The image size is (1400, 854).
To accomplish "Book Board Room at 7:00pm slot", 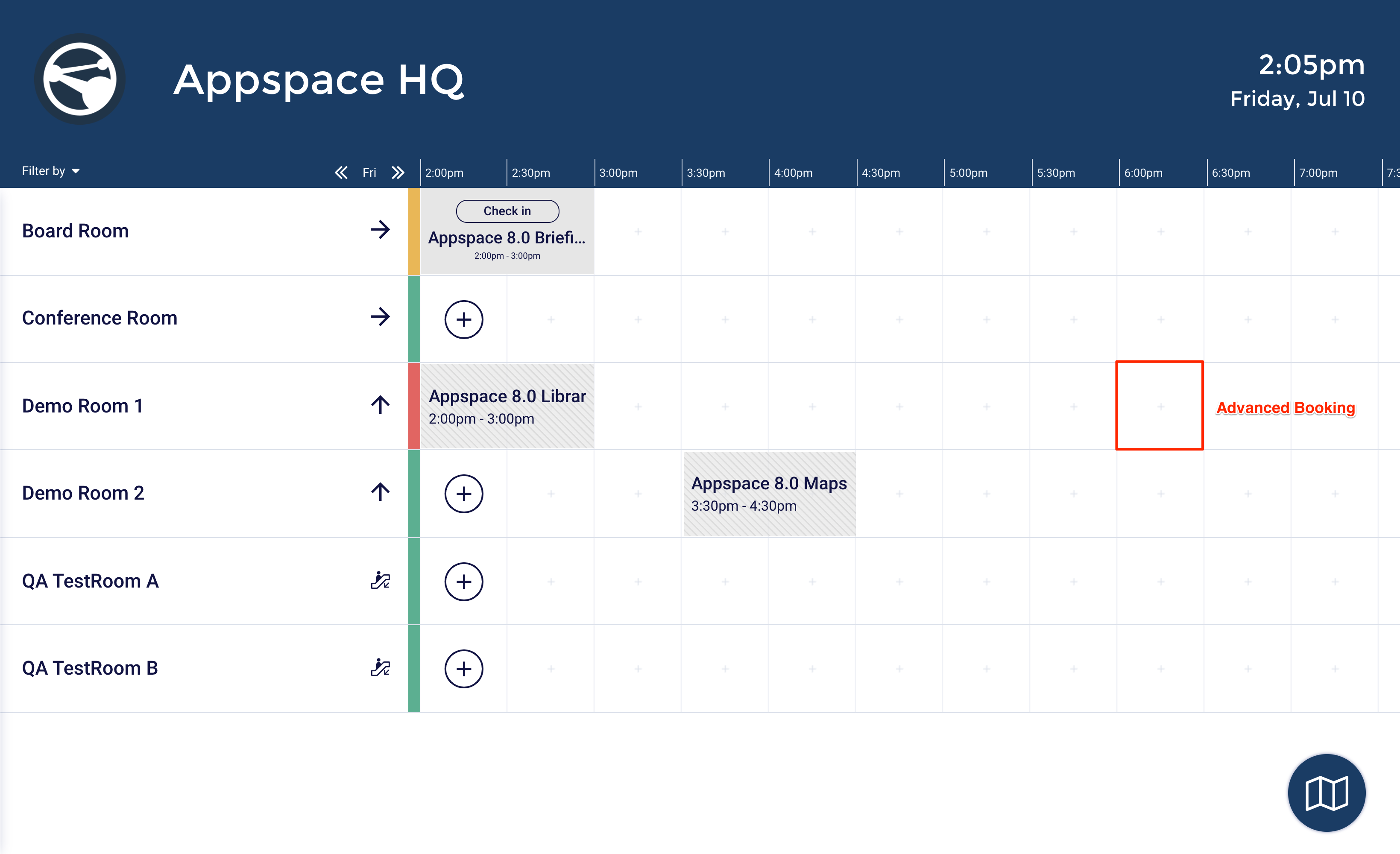I will pos(1335,231).
